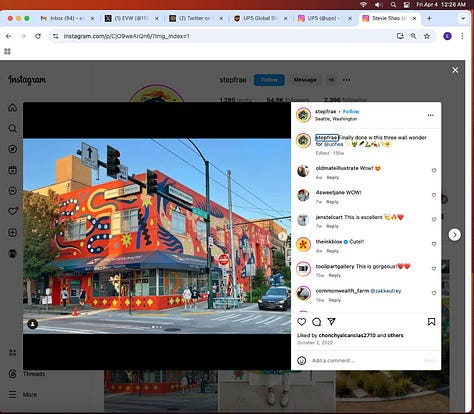Save post with bookmark icon
Viewport: 474px width, 414px height.
(431, 322)
